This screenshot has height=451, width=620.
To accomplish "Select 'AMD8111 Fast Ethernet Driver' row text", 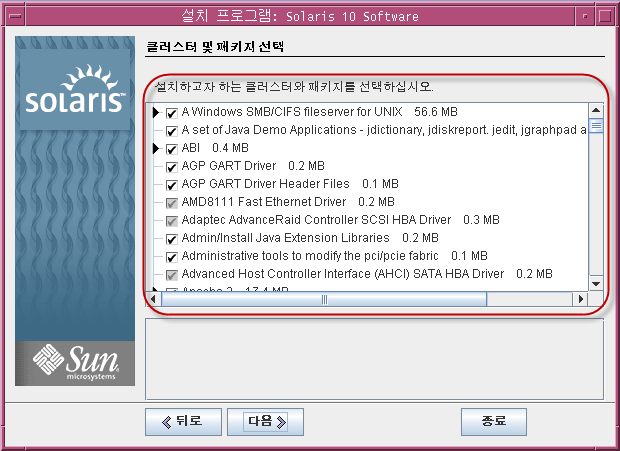I will click(x=288, y=202).
